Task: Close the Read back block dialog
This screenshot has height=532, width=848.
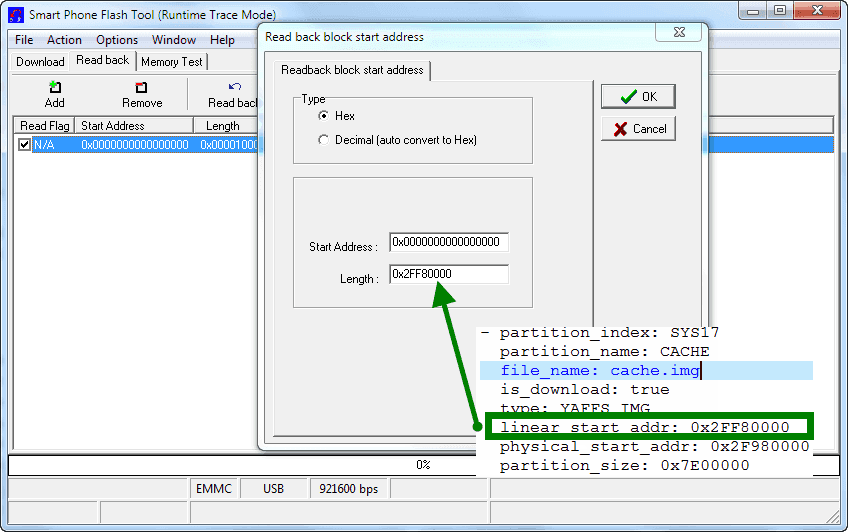Action: pyautogui.click(x=679, y=32)
